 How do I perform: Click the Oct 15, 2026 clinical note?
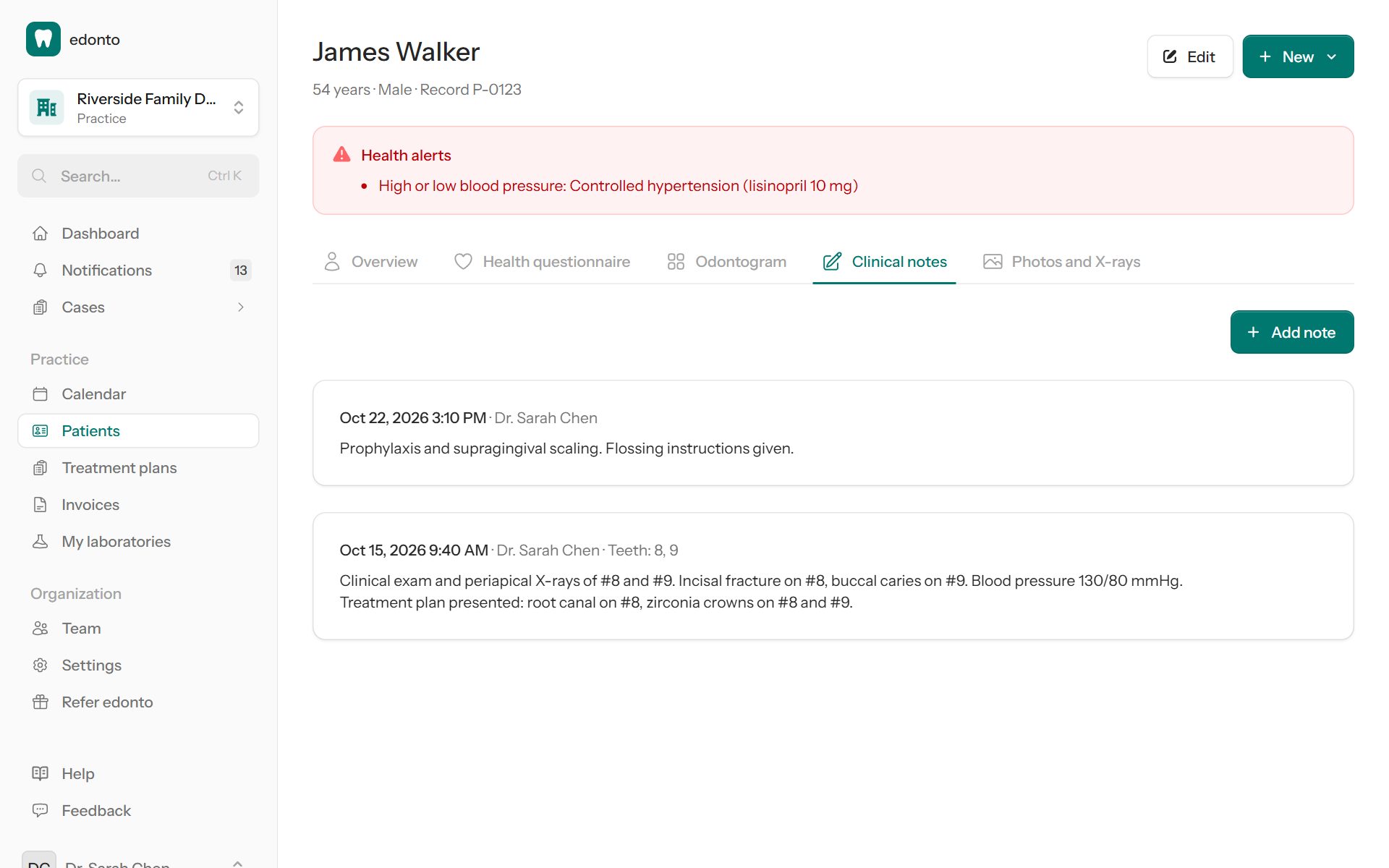pyautogui.click(x=833, y=576)
